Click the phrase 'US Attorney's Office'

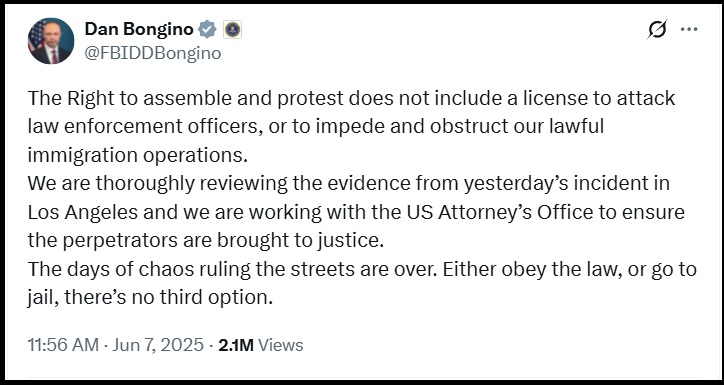coord(499,212)
